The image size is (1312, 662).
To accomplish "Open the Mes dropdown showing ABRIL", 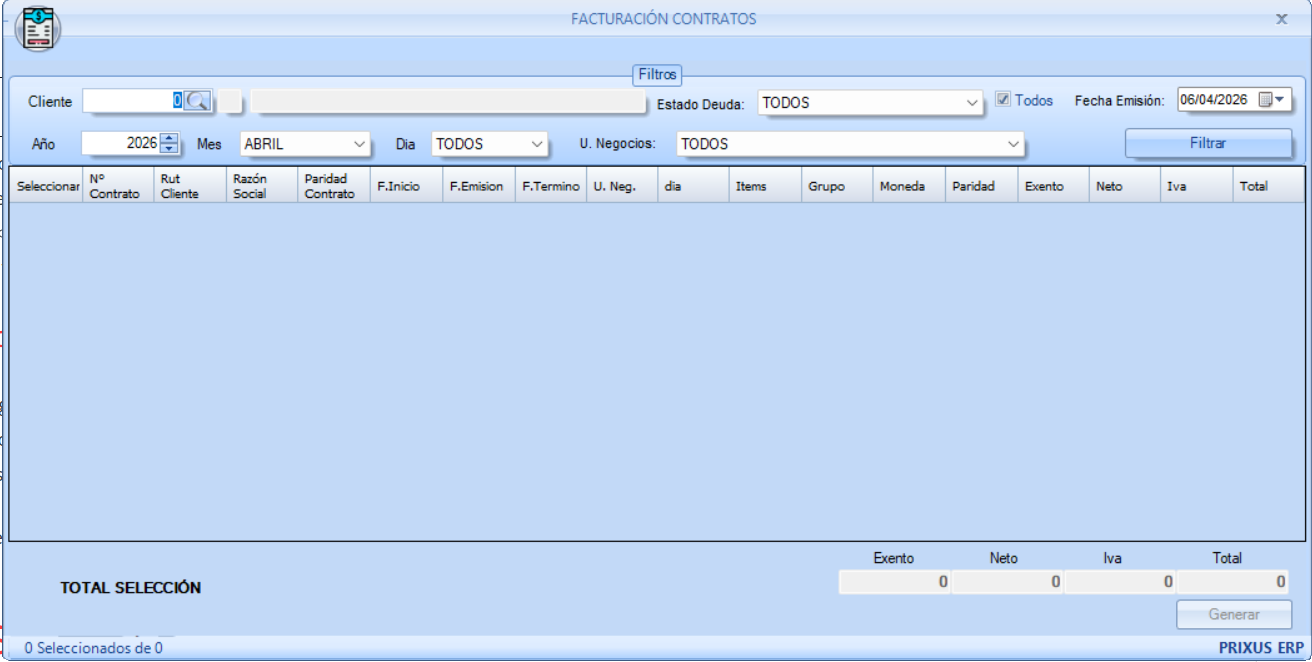I will [x=360, y=144].
